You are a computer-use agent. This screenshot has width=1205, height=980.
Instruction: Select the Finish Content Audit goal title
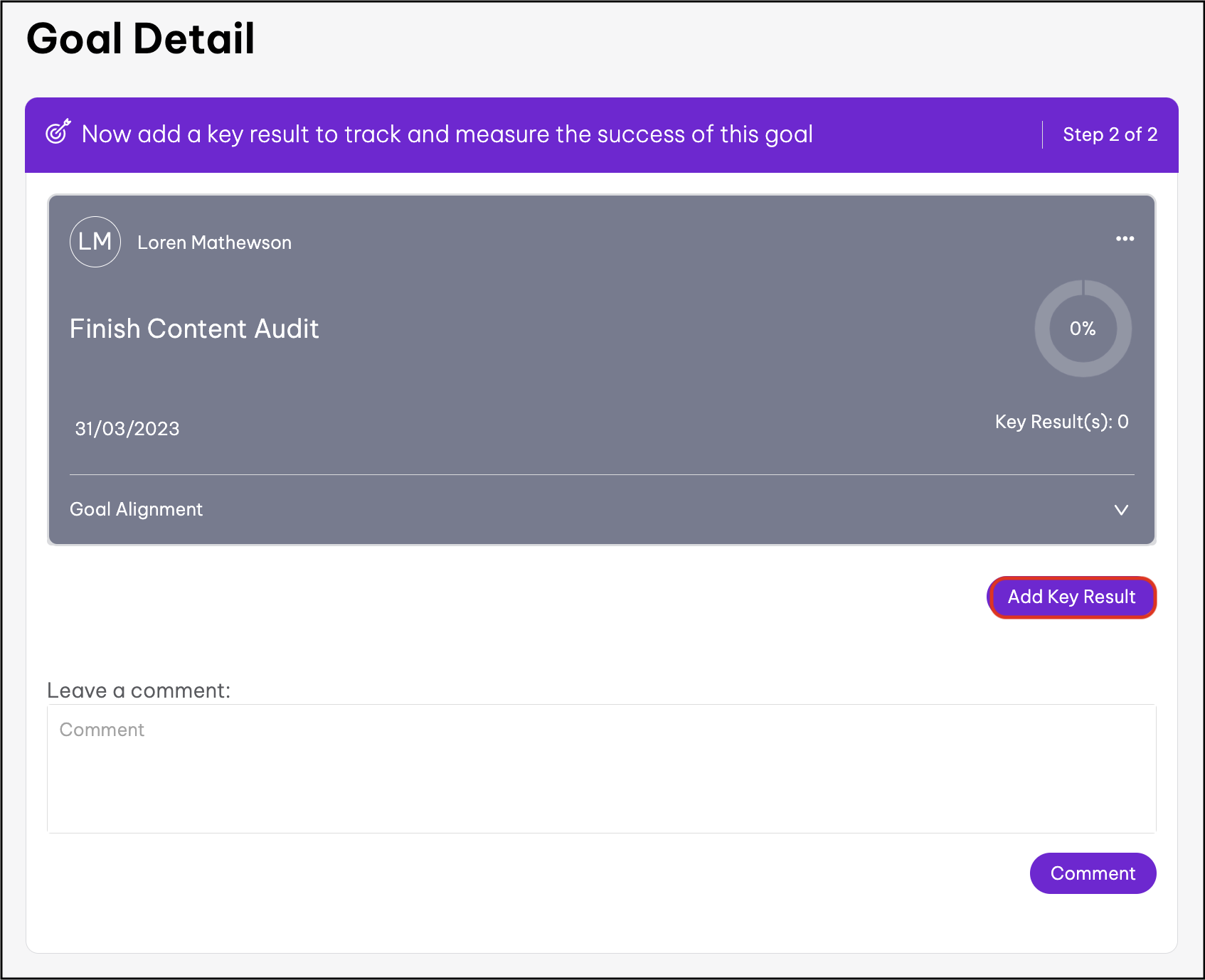coord(194,329)
